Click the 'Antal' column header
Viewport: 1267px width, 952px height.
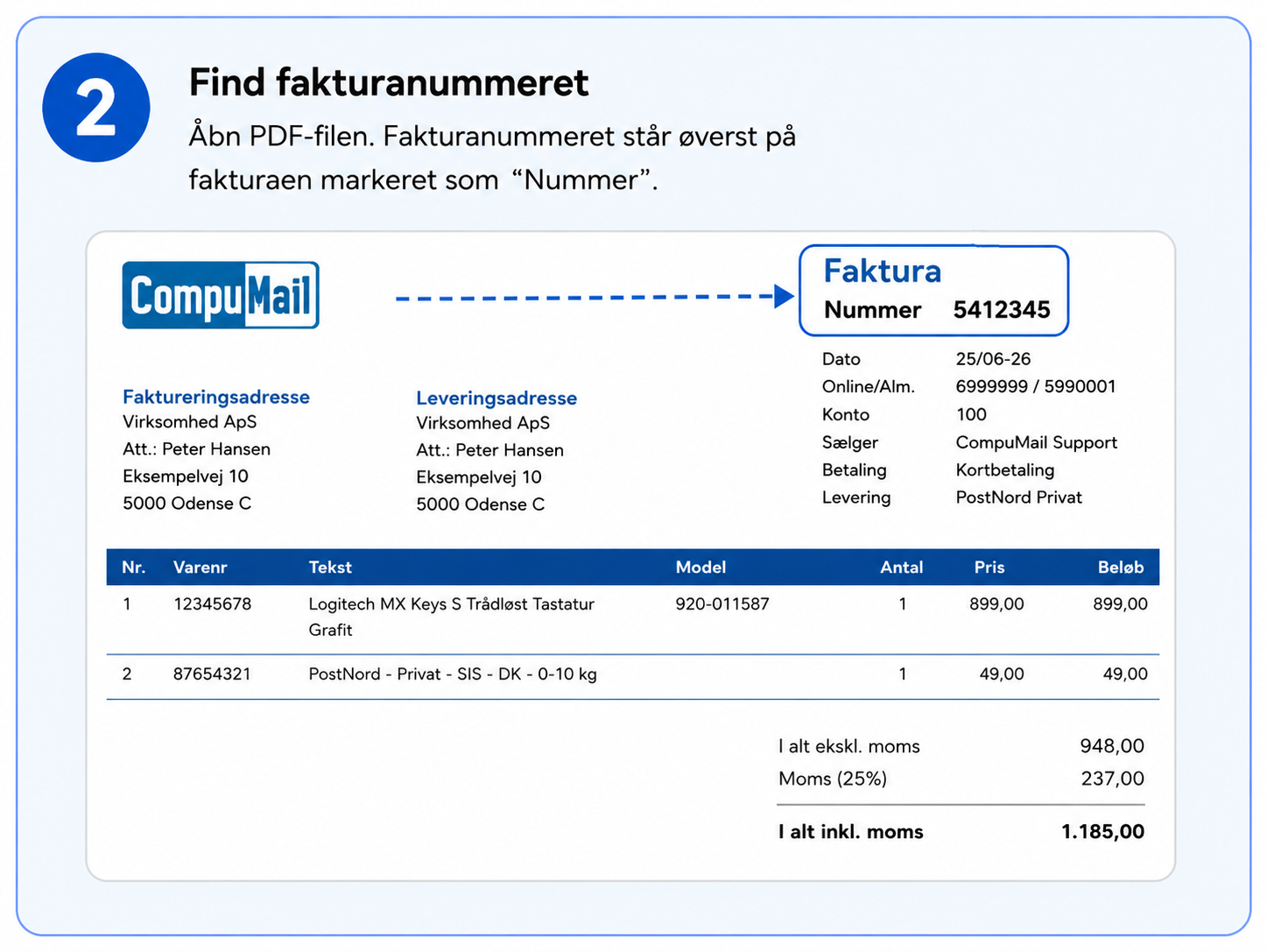pos(901,568)
